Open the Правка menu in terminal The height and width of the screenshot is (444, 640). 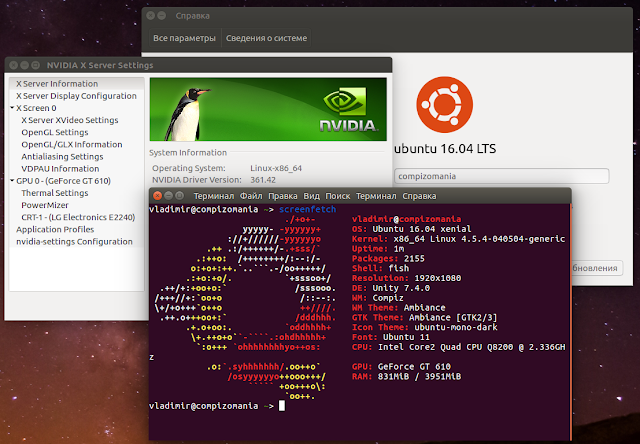pyautogui.click(x=283, y=196)
